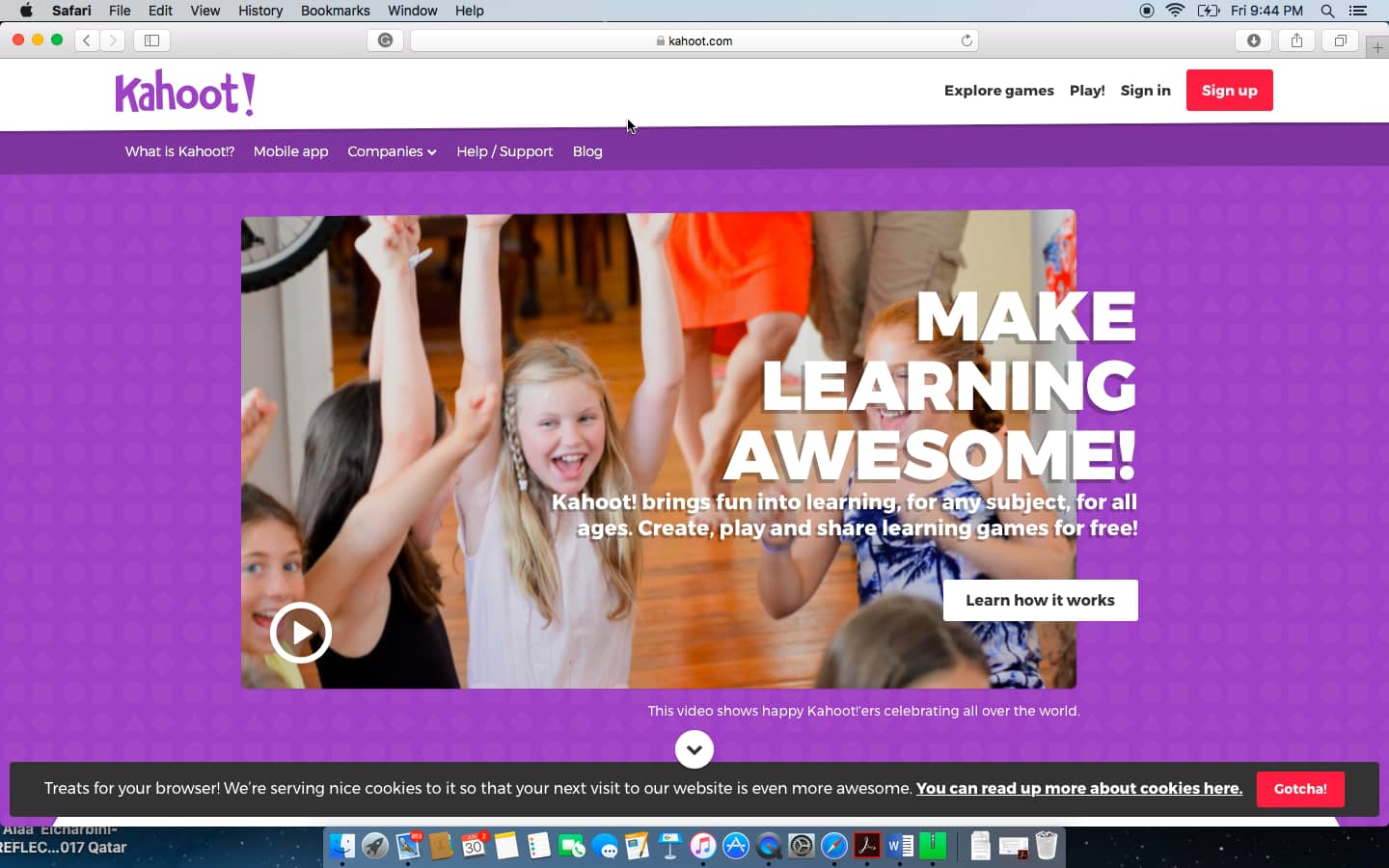The image size is (1389, 868).
Task: Open the File menu
Action: (x=120, y=11)
